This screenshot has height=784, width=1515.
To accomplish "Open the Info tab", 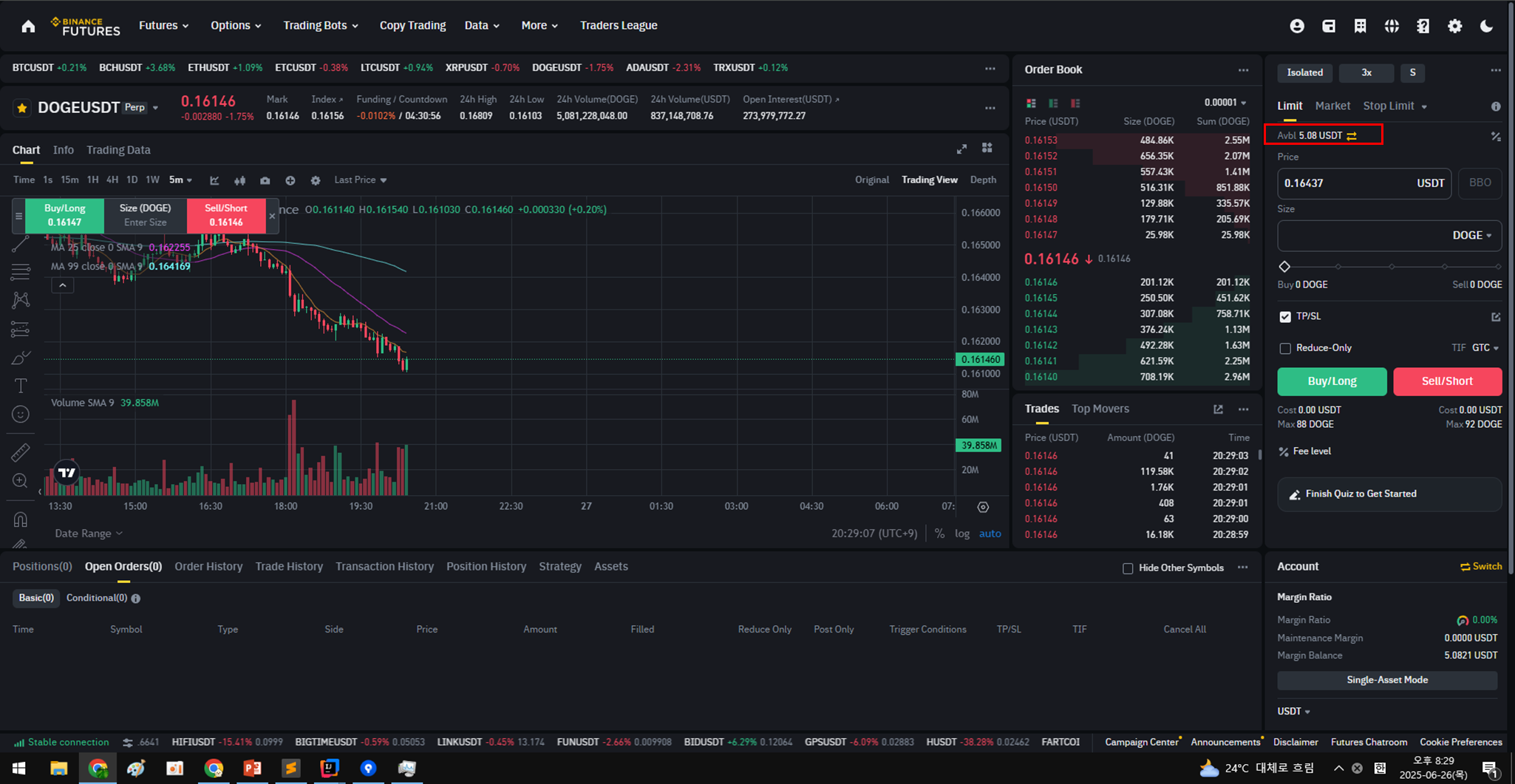I will click(64, 150).
